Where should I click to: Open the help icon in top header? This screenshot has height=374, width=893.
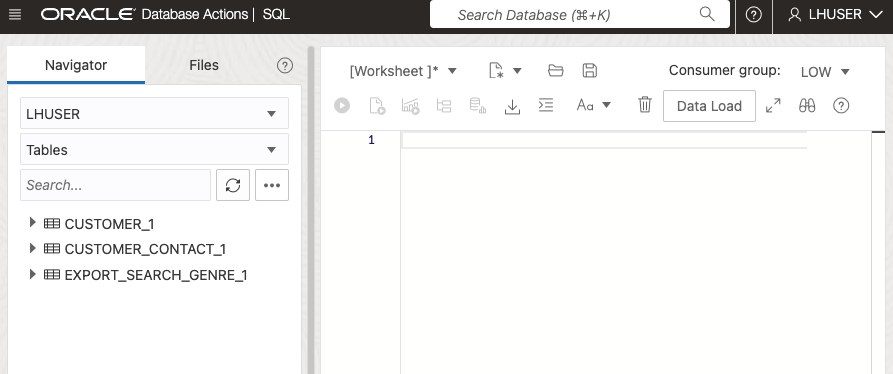click(x=753, y=15)
